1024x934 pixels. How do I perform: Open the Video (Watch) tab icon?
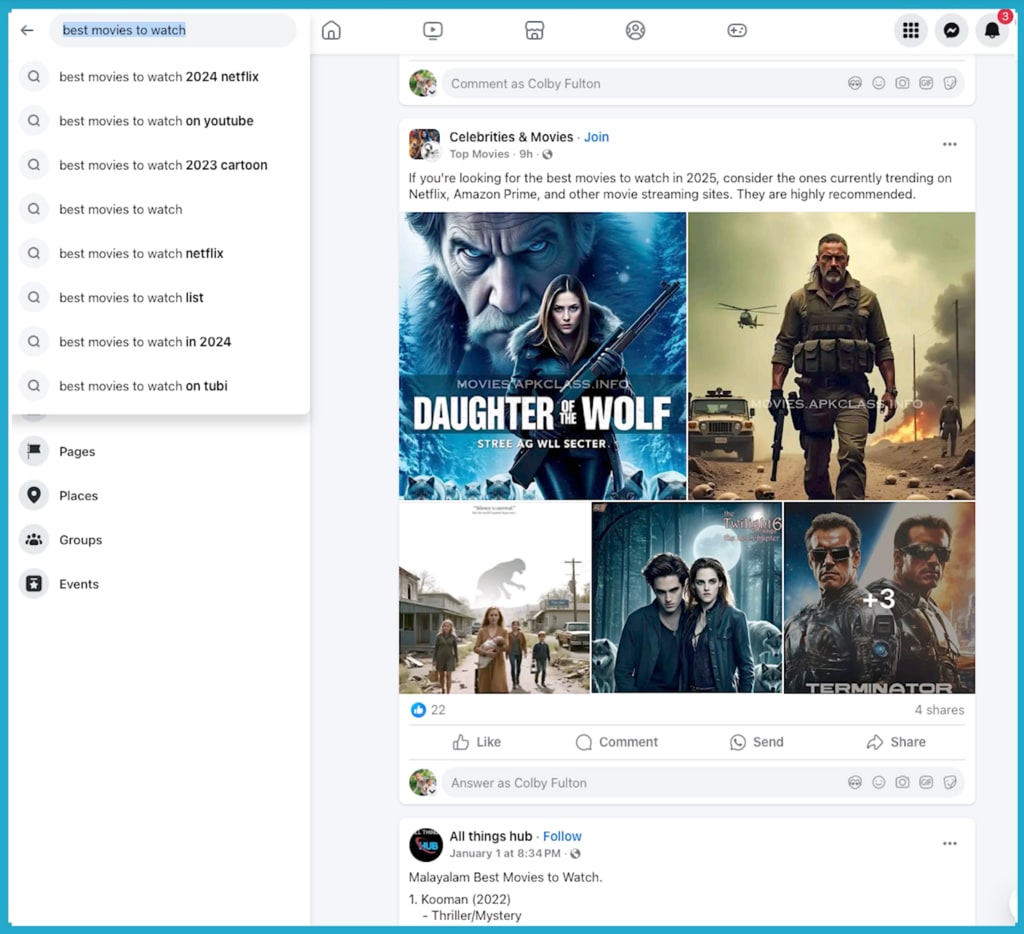432,30
